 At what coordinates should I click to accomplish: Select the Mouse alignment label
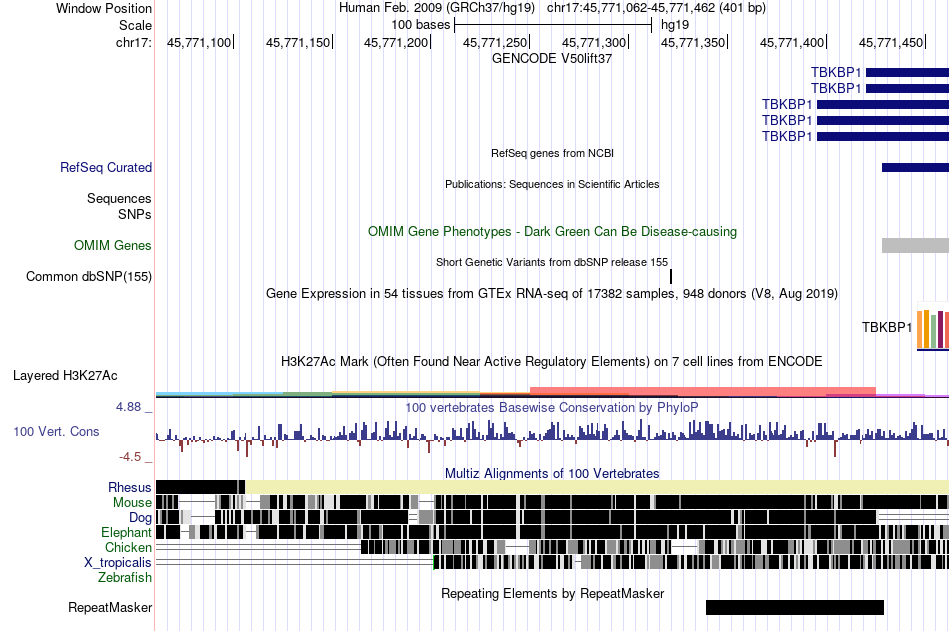[x=132, y=502]
